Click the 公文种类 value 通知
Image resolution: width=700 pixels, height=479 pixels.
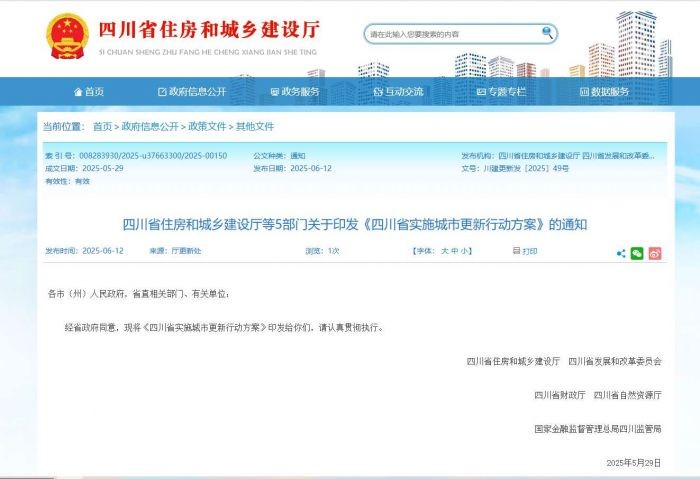pos(298,155)
